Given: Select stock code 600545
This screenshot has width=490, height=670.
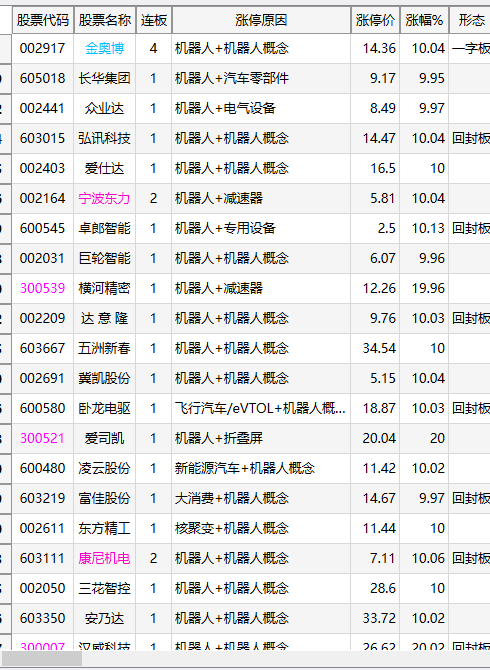Looking at the screenshot, I should [43, 228].
